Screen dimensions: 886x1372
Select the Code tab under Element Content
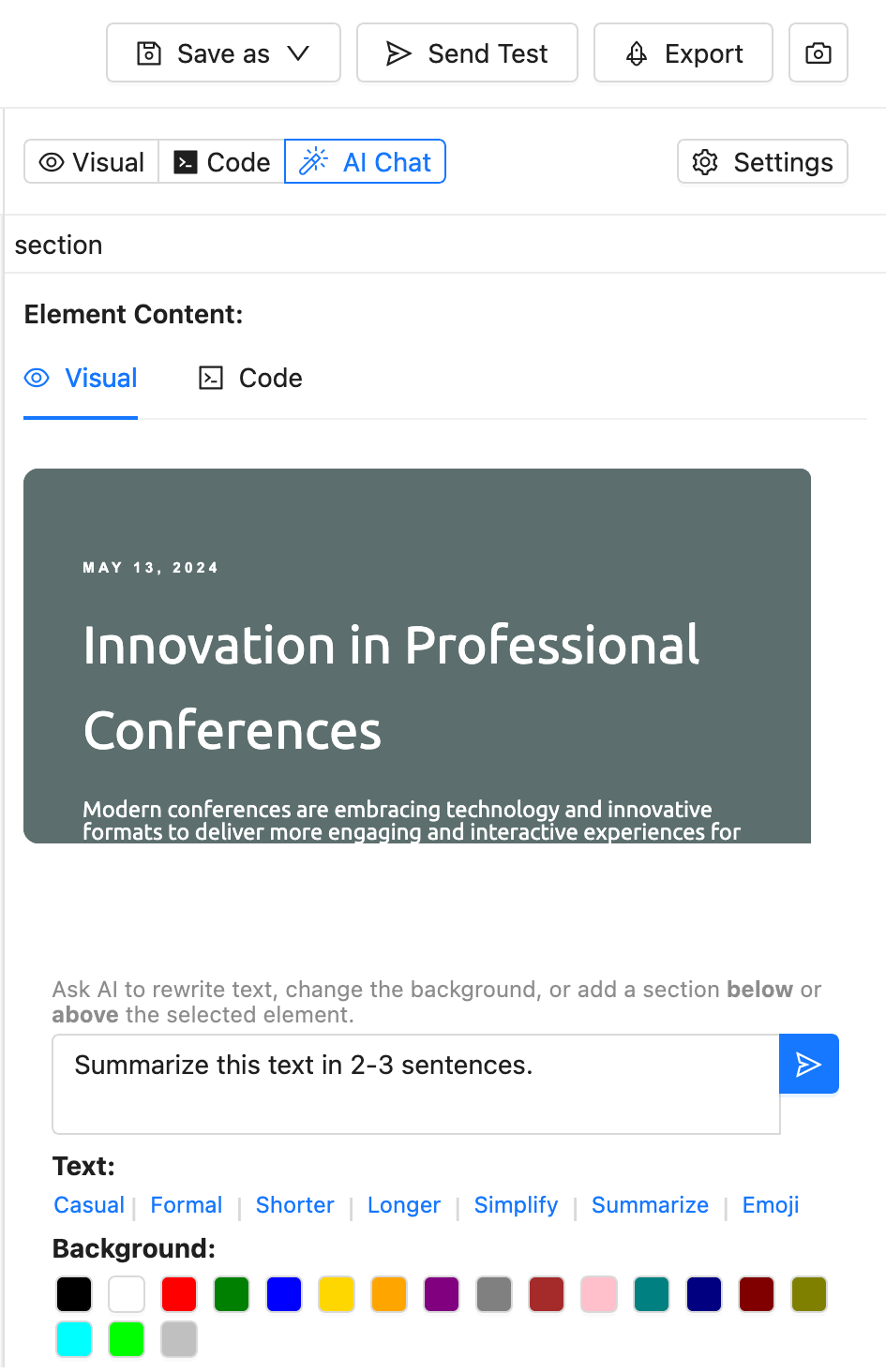(x=270, y=378)
